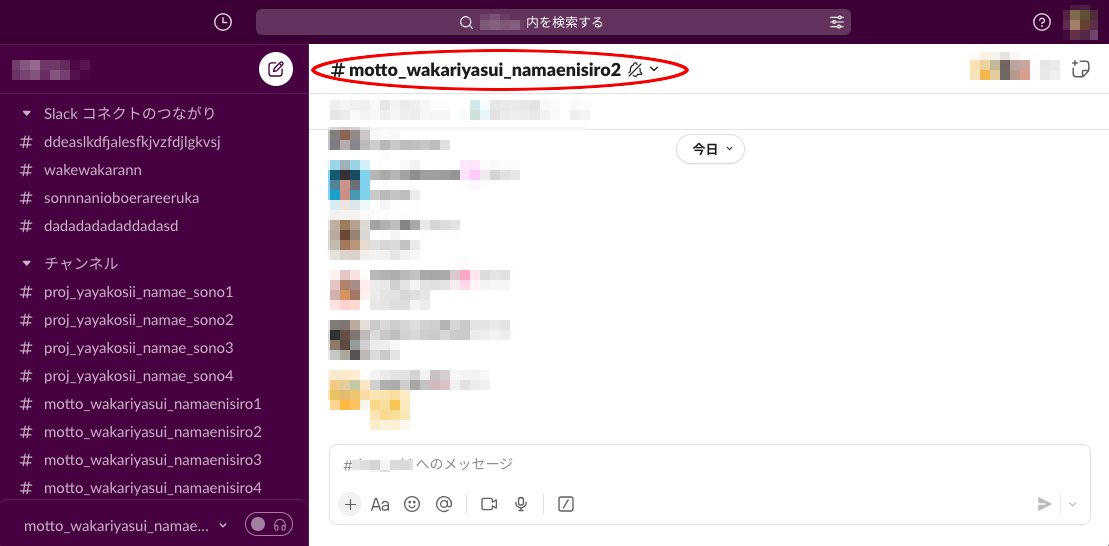
Task: Record a video clip with camera icon
Action: pyautogui.click(x=489, y=504)
